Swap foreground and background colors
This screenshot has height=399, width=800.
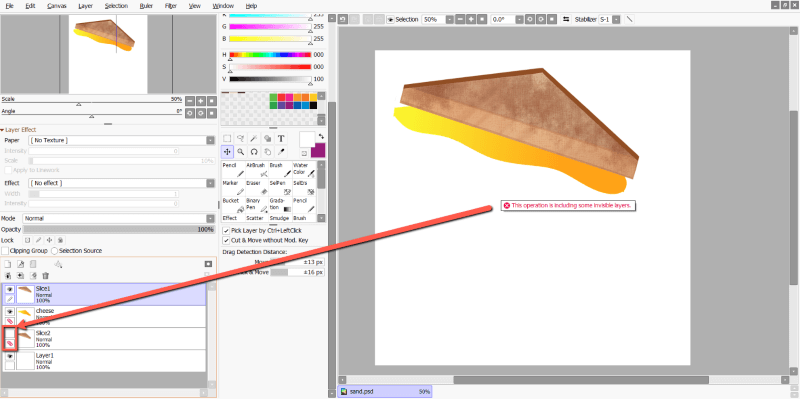pos(321,136)
